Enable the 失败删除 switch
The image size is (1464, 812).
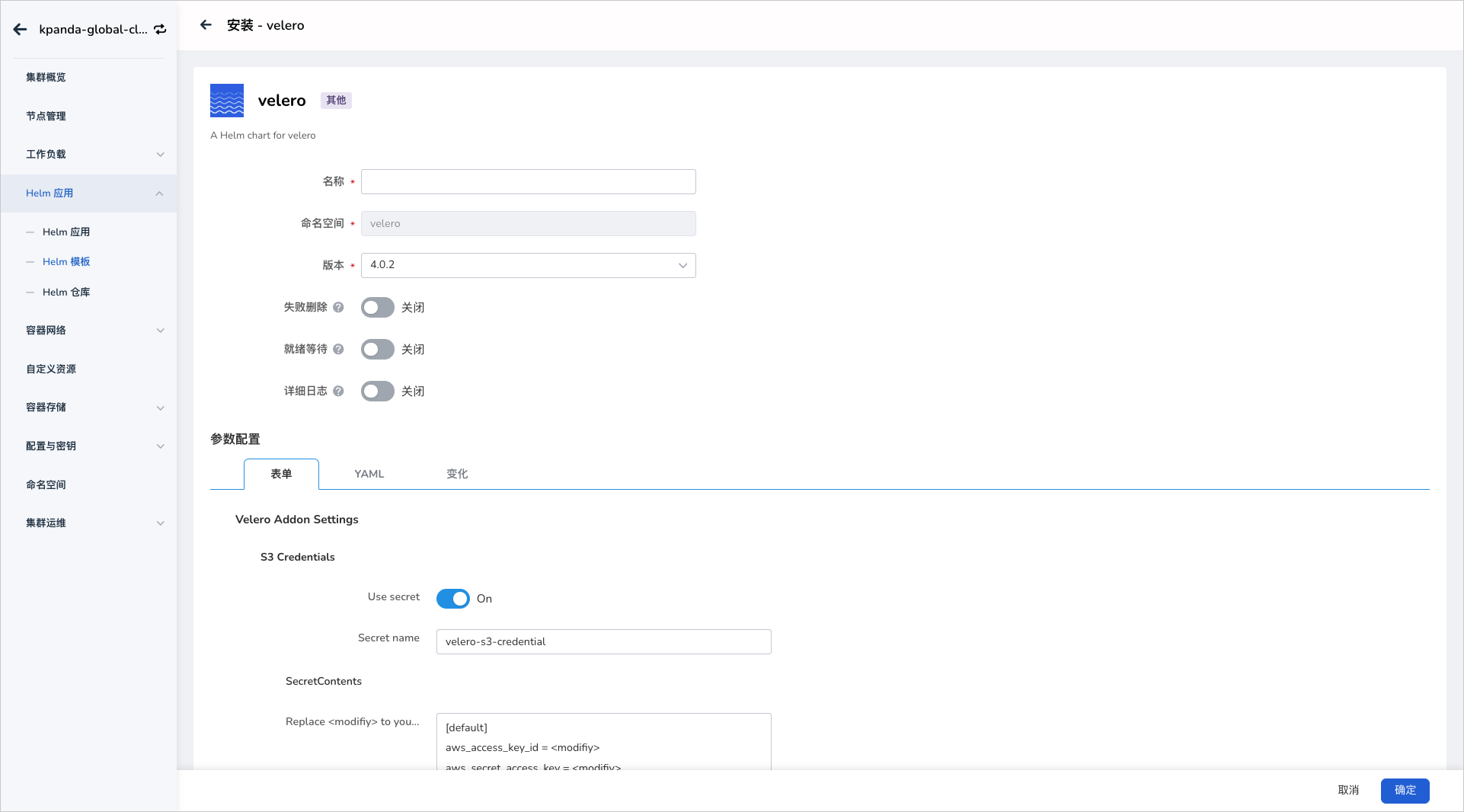pos(378,308)
